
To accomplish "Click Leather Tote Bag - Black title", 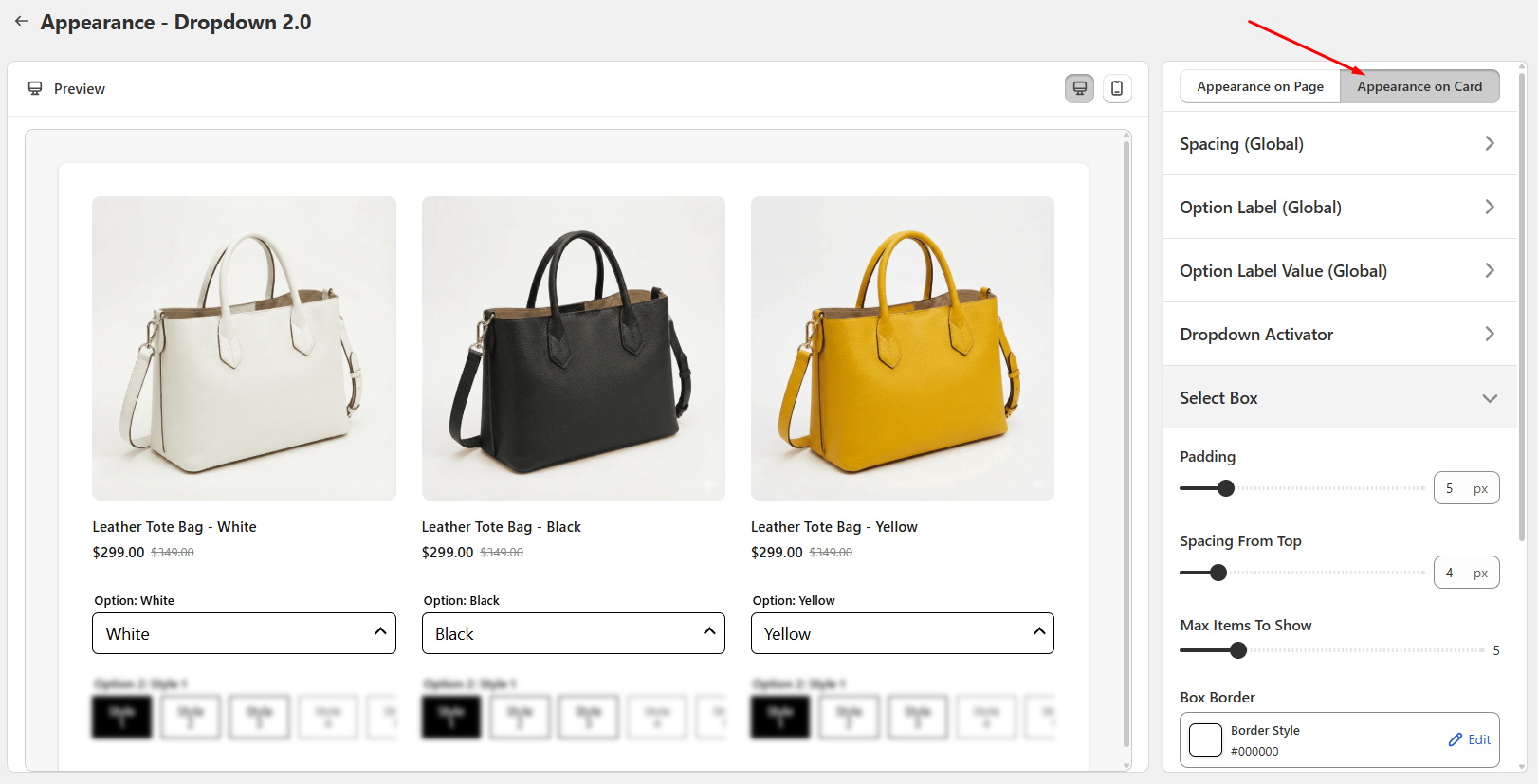I will 501,527.
